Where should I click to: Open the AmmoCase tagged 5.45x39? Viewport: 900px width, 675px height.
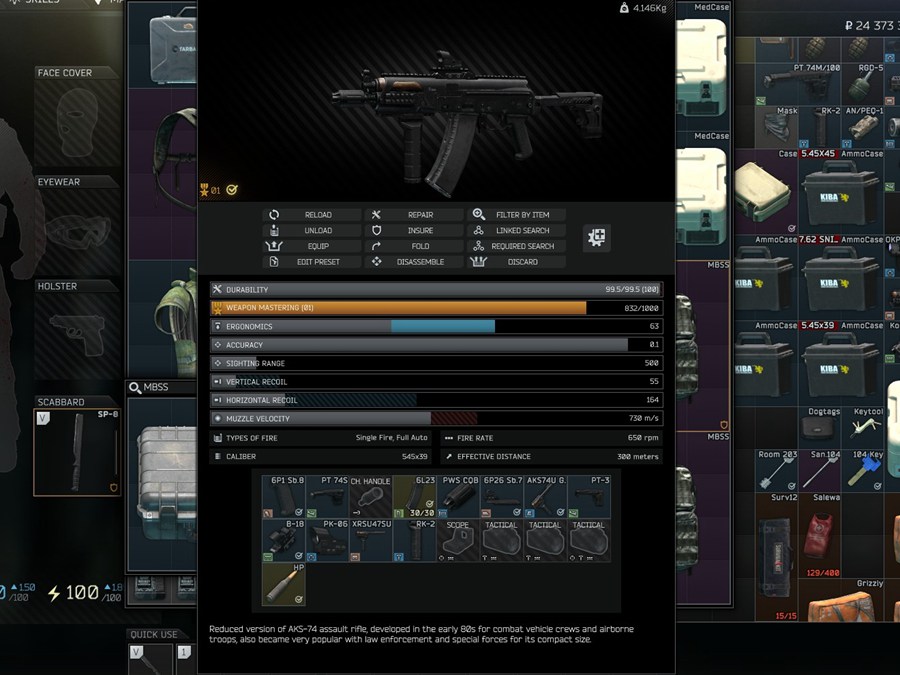point(841,363)
